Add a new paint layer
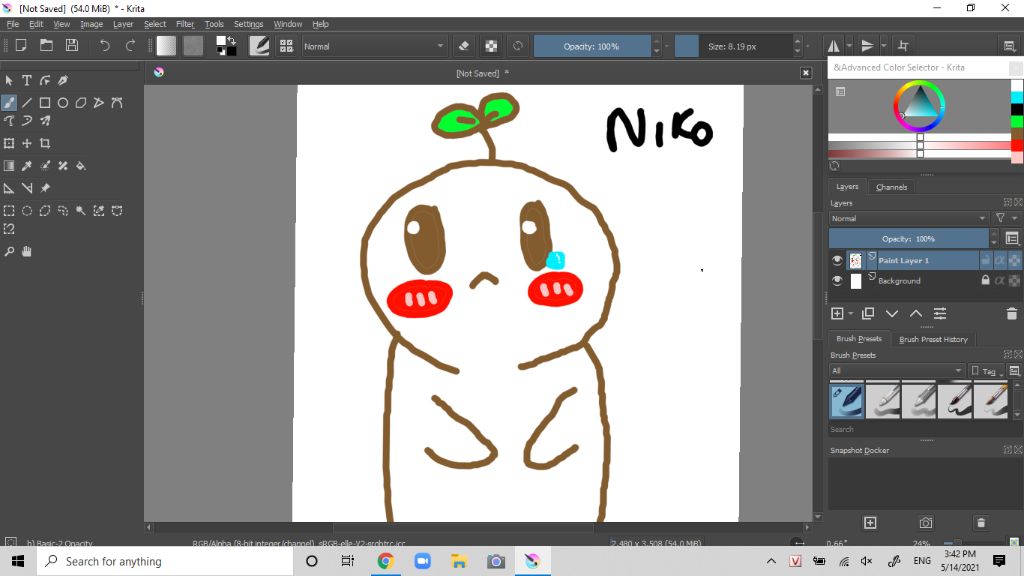The image size is (1024, 576). coord(837,314)
